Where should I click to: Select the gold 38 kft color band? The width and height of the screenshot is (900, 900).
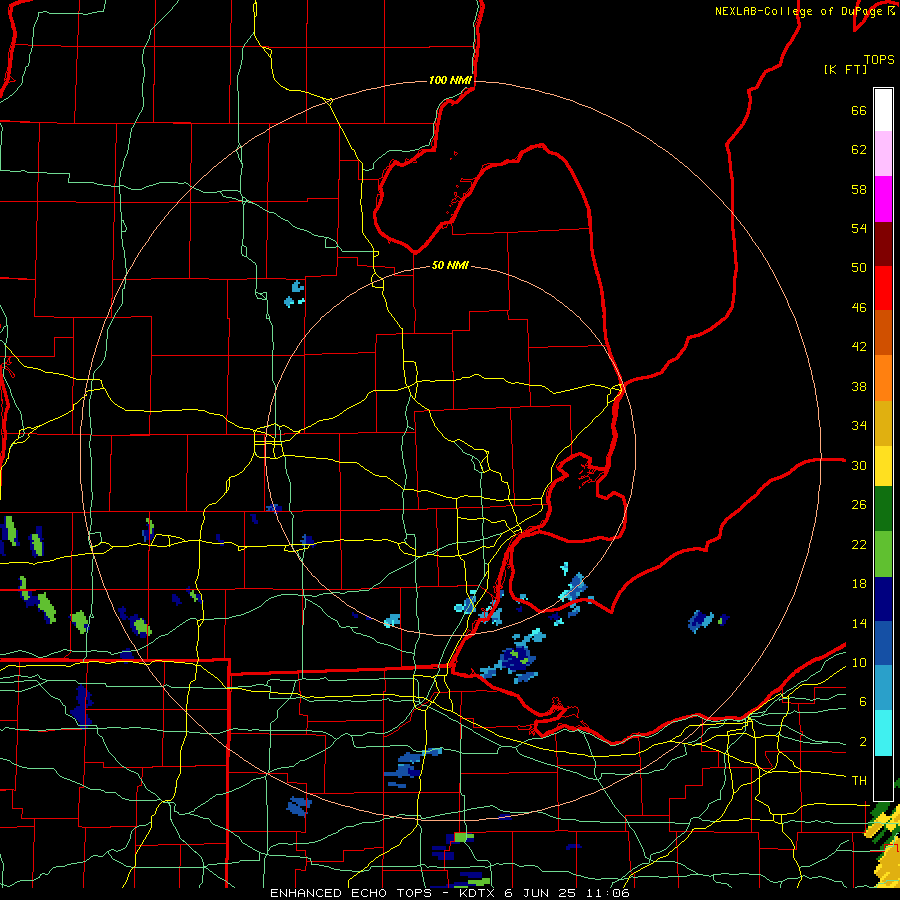(x=883, y=423)
